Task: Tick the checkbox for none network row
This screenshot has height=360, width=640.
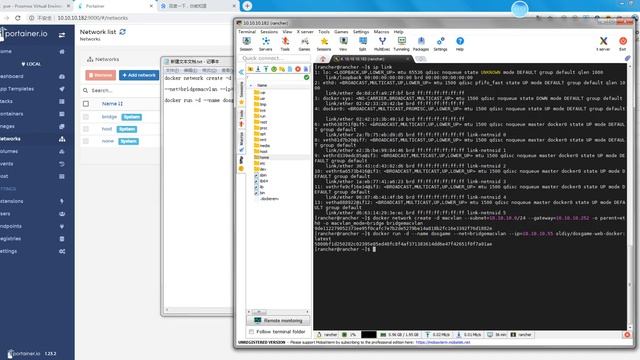Action: click(86, 141)
